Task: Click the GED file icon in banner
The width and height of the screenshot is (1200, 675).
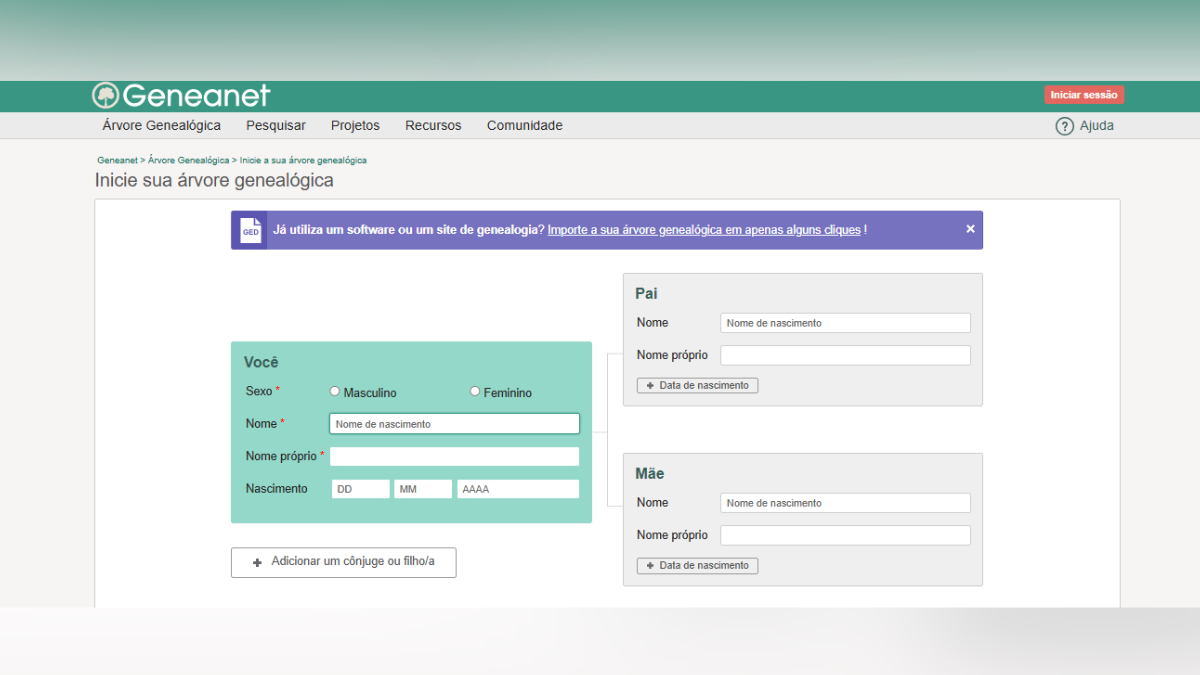Action: click(250, 230)
